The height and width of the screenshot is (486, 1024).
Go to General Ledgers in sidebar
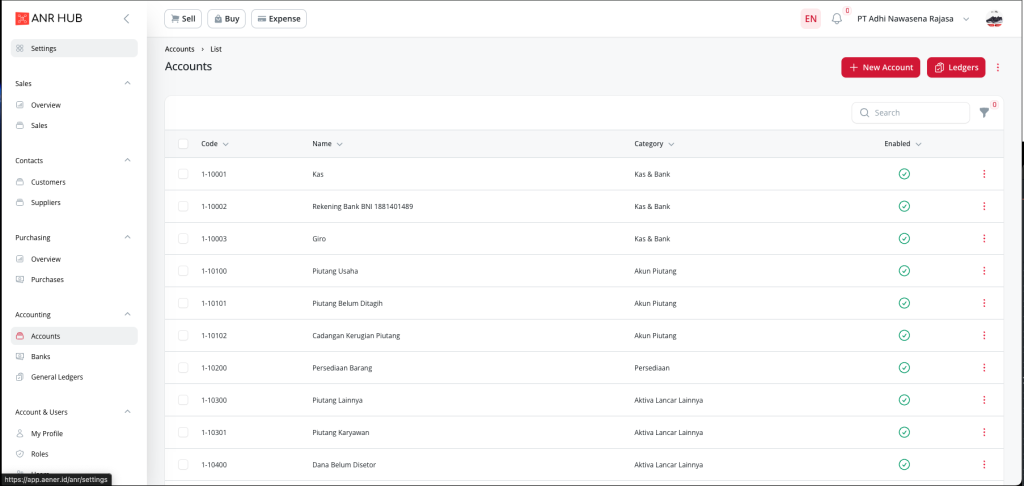coord(57,377)
